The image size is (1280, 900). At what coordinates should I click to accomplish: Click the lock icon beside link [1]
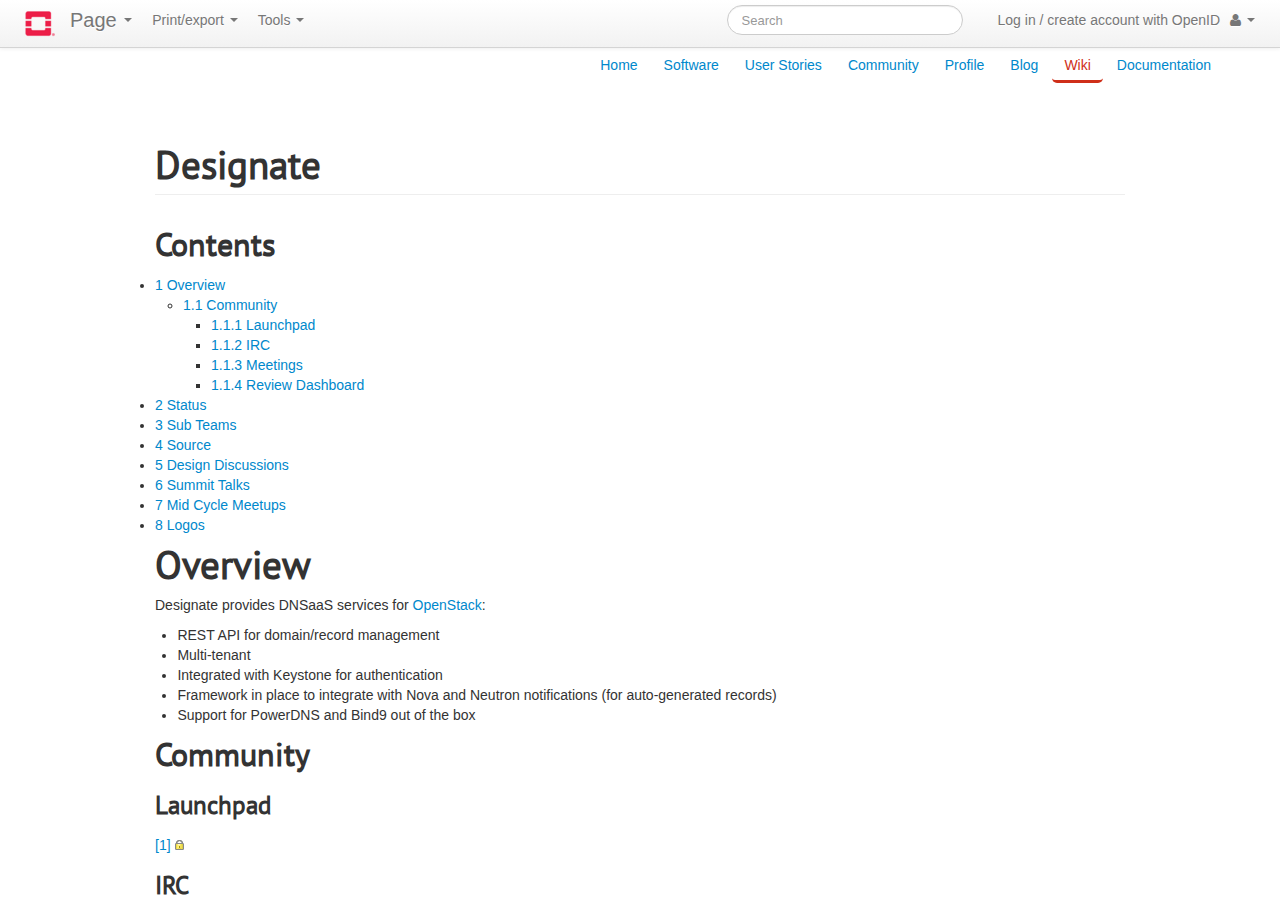pos(180,845)
